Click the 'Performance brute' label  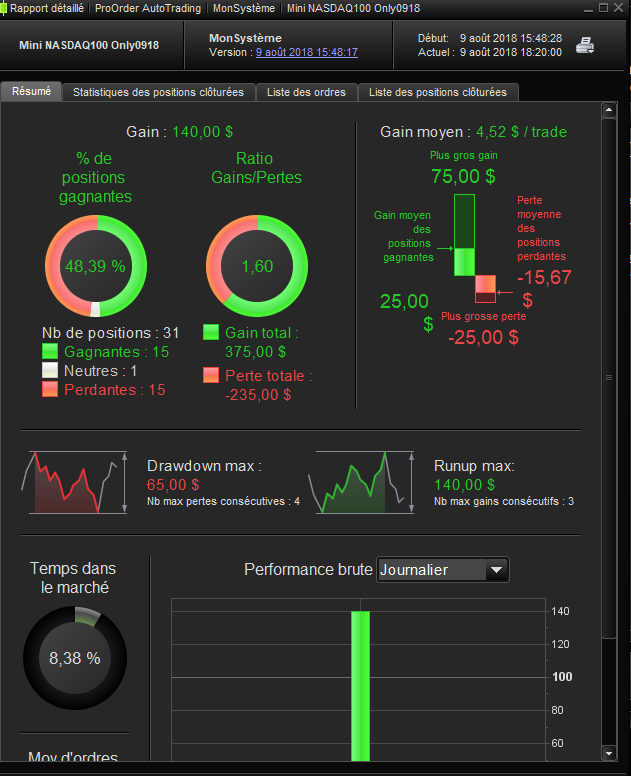[308, 569]
